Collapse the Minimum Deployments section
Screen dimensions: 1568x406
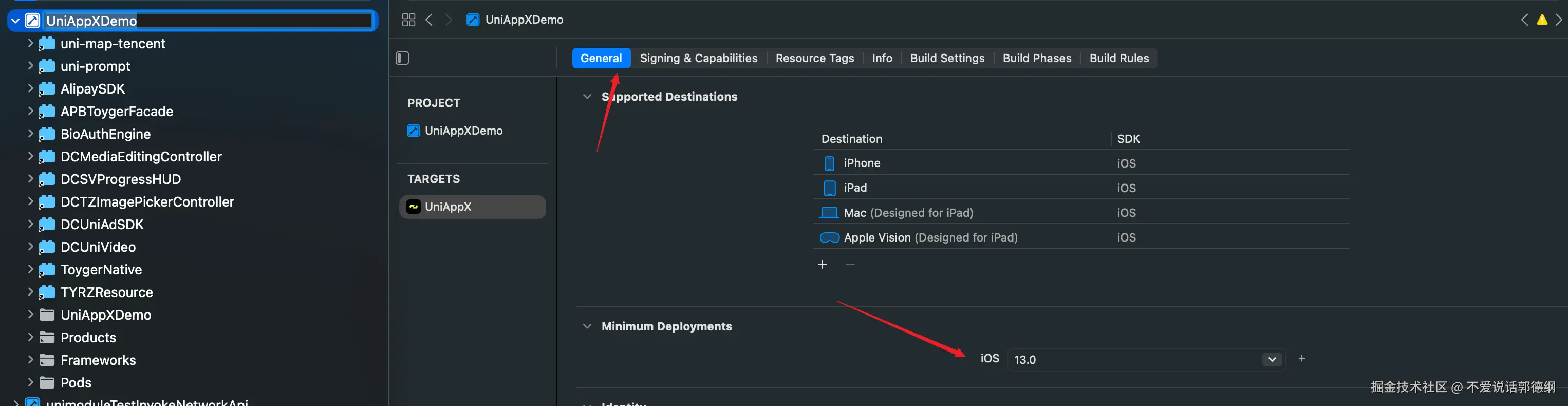[587, 326]
